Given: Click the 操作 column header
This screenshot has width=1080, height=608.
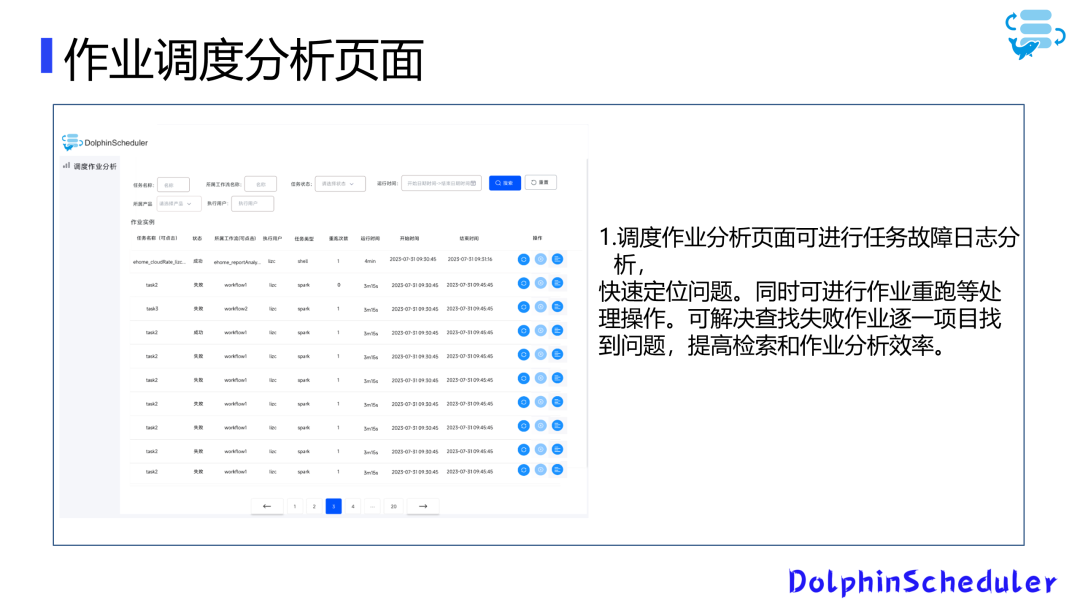Looking at the screenshot, I should pos(537,238).
